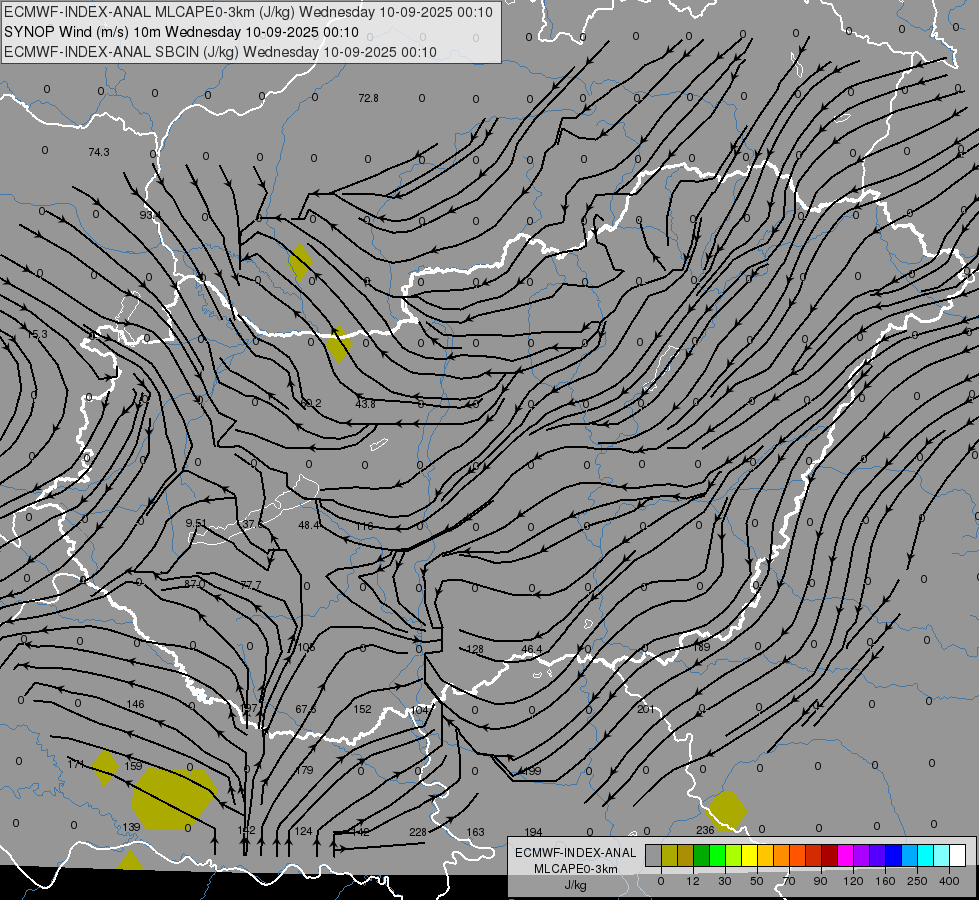The height and width of the screenshot is (900, 979).
Task: Select the 146 map value
Action: click(x=135, y=704)
